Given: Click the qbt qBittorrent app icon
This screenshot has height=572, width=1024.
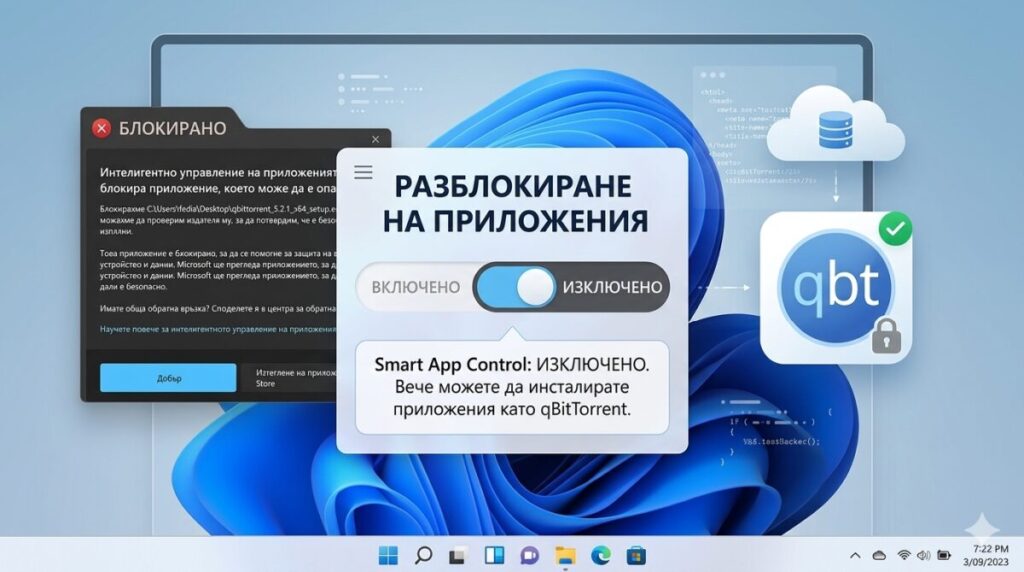Looking at the screenshot, I should [836, 287].
